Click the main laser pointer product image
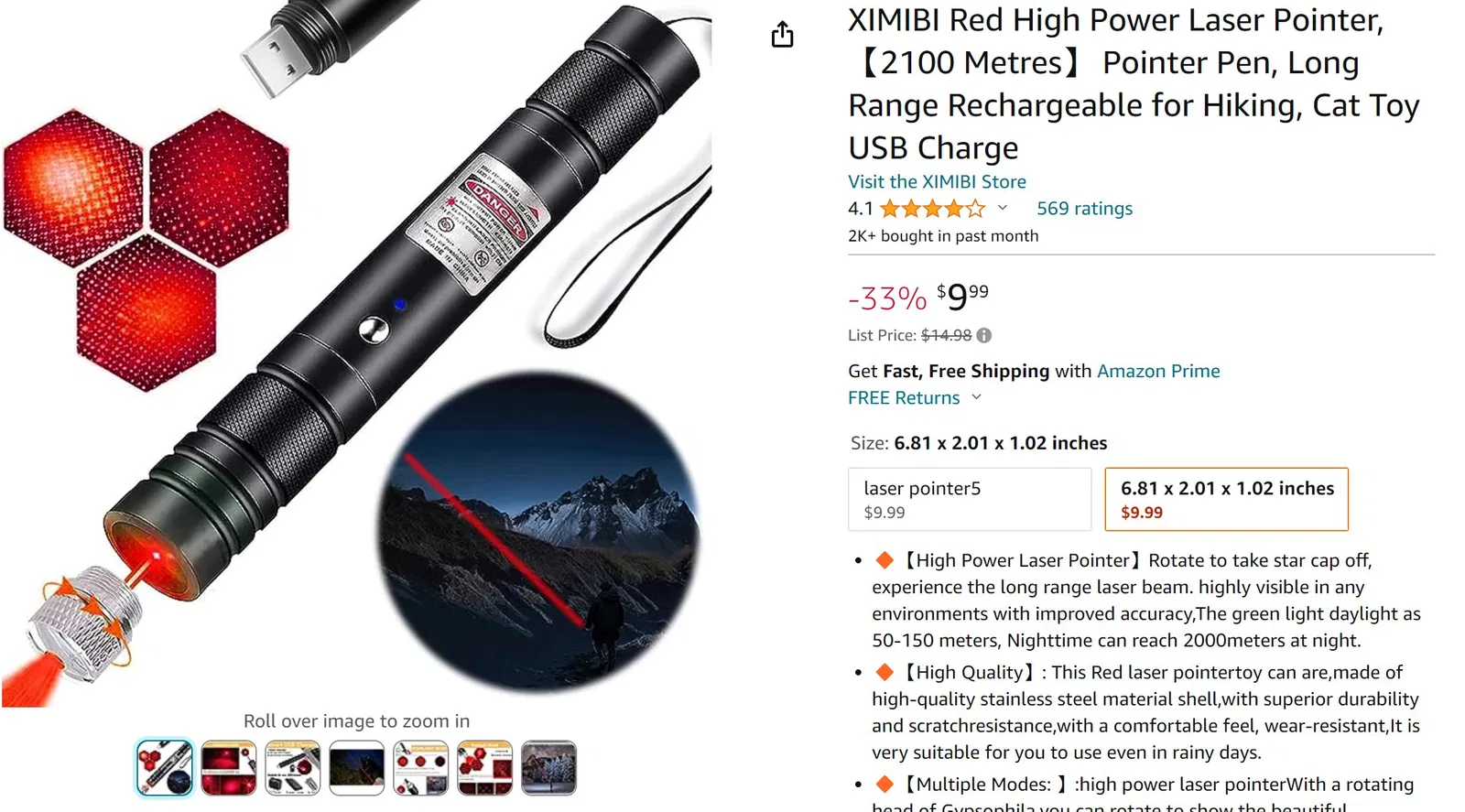Image resolution: width=1465 pixels, height=812 pixels. pos(357,353)
